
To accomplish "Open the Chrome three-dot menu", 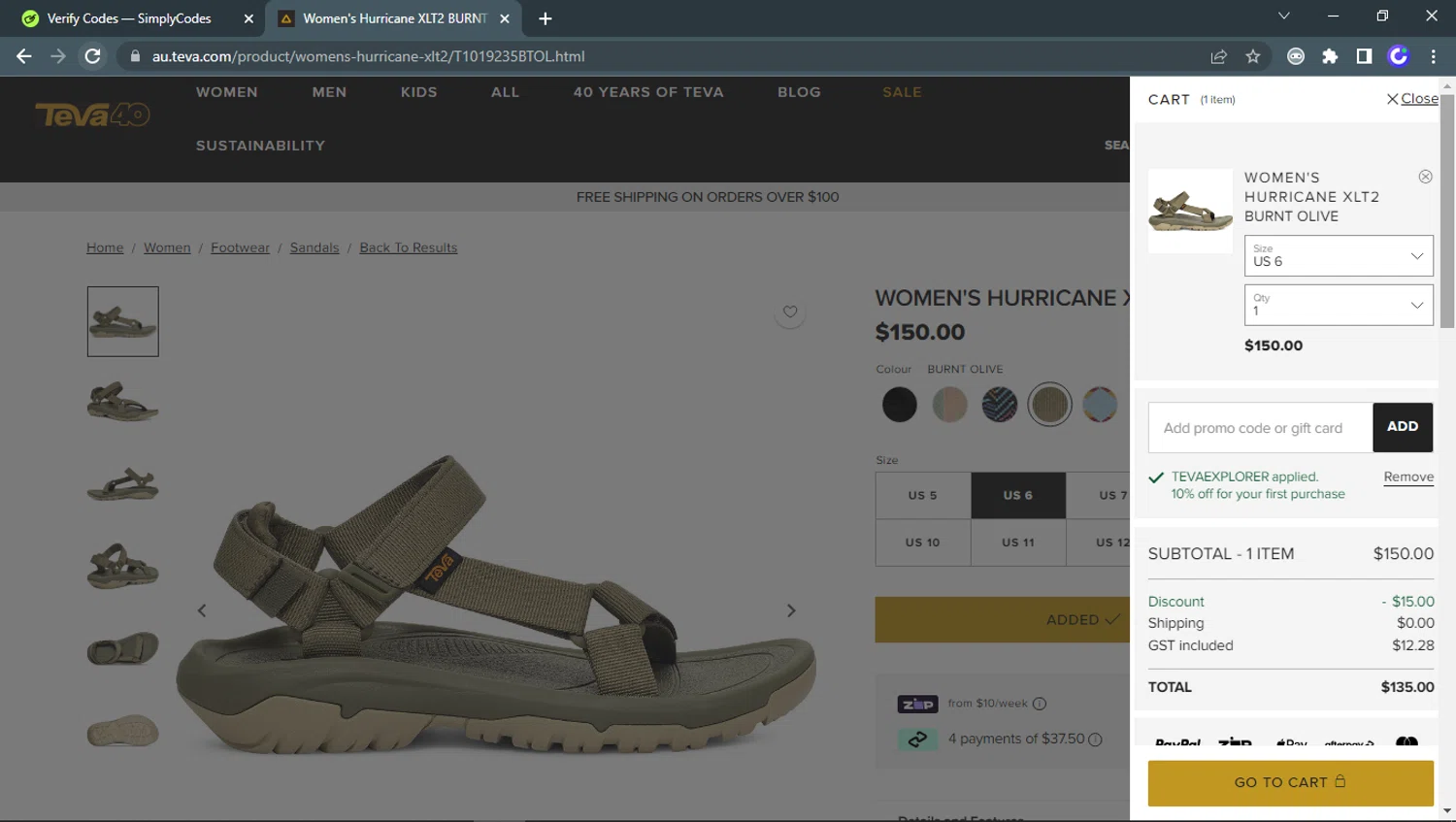I will tap(1433, 56).
